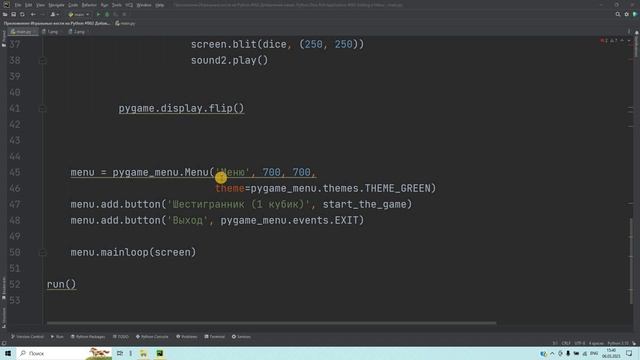The height and width of the screenshot is (360, 640).
Task: Open the Python Console tool window
Action: (152, 337)
